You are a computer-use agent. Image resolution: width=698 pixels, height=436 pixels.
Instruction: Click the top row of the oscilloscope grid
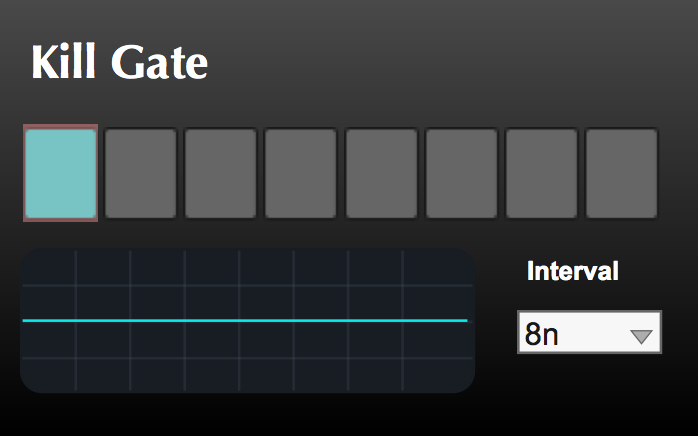click(x=248, y=267)
